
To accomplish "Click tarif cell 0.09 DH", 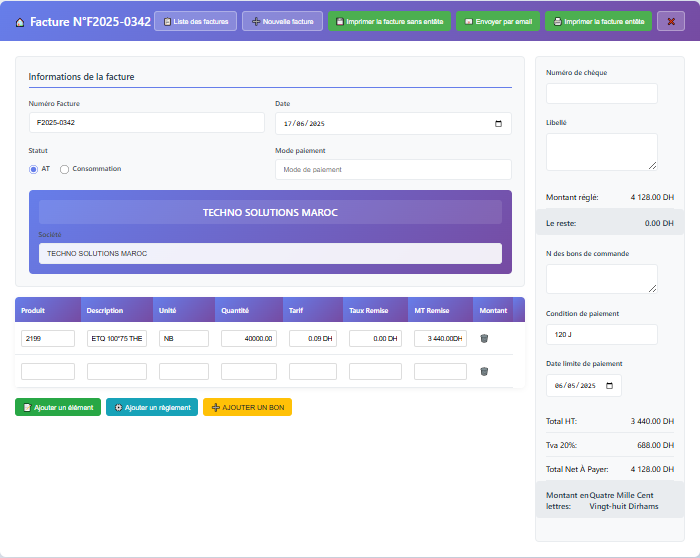I will click(x=313, y=338).
